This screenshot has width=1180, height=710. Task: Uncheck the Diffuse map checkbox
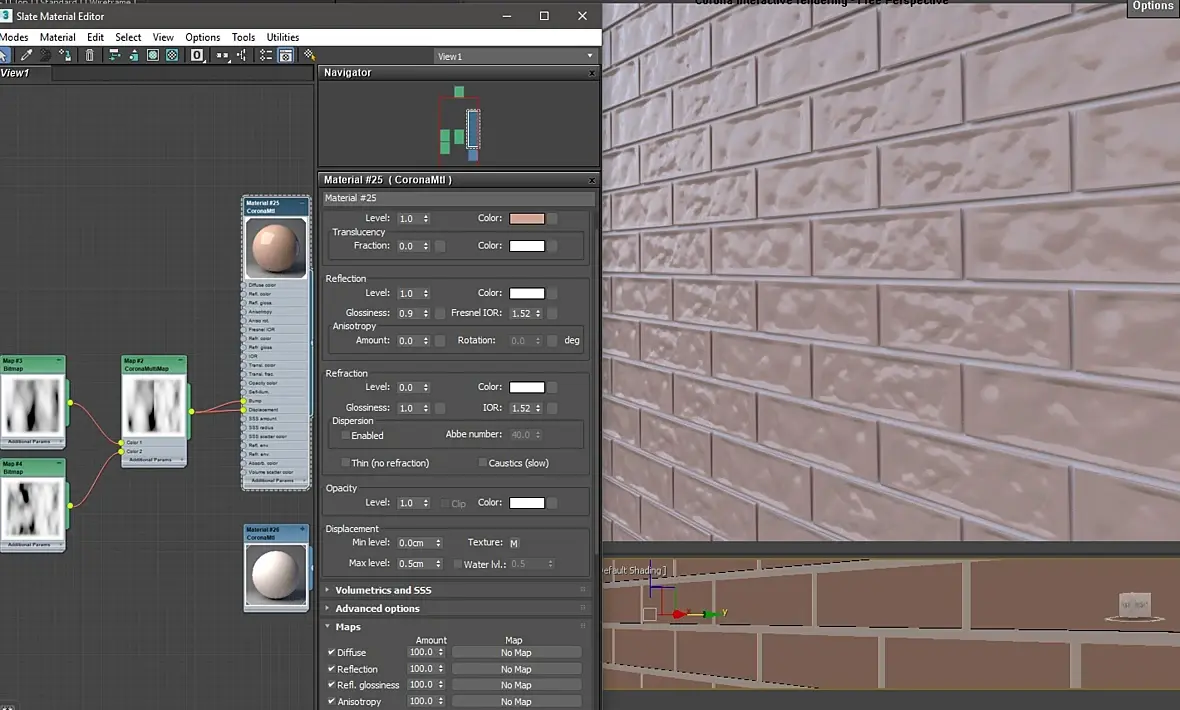click(332, 652)
